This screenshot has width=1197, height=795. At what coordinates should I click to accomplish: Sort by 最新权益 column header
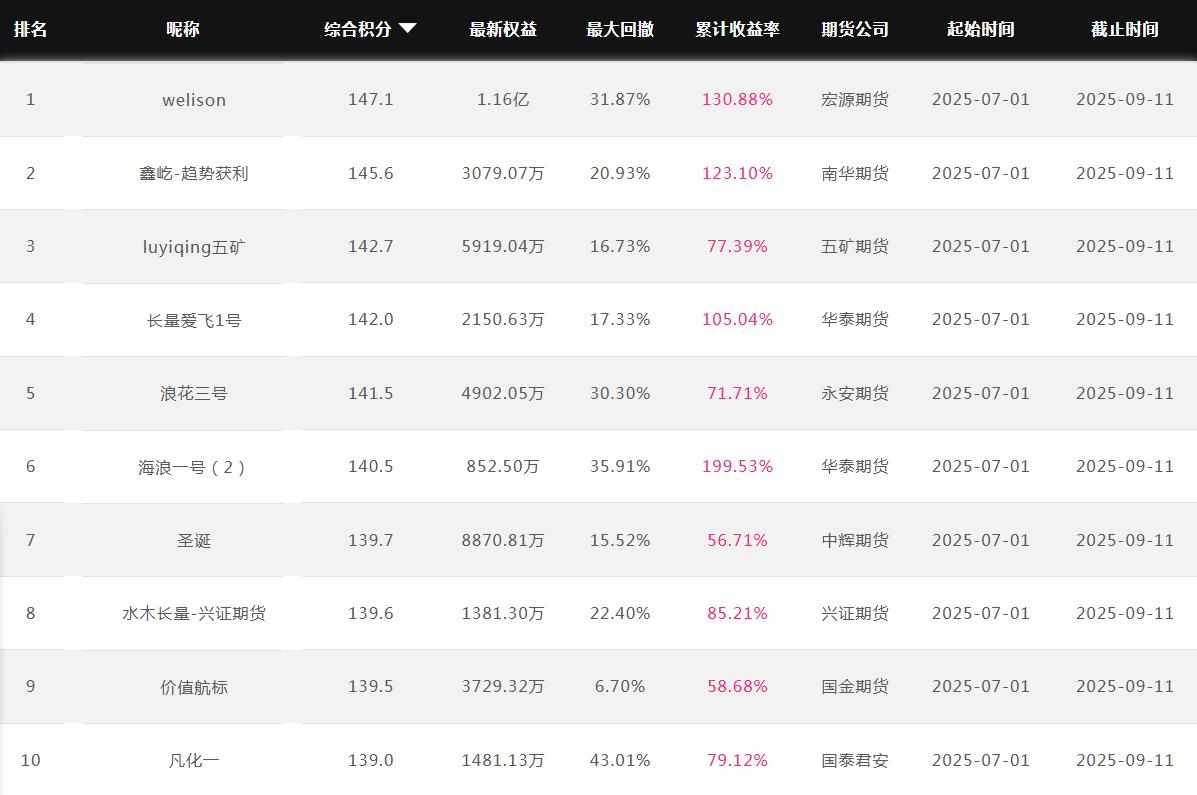point(503,29)
